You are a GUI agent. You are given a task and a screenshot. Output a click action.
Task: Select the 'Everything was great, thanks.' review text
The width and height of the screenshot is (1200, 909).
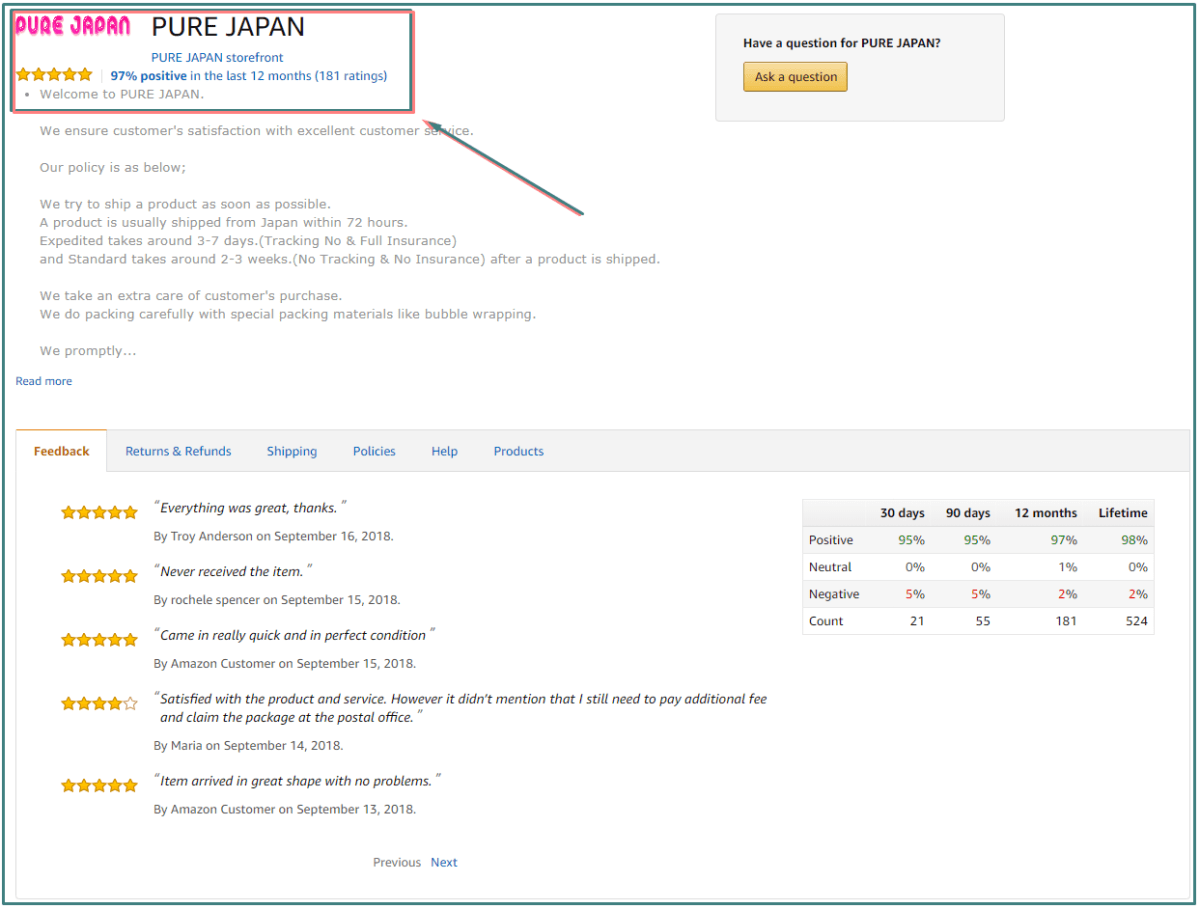[x=250, y=508]
